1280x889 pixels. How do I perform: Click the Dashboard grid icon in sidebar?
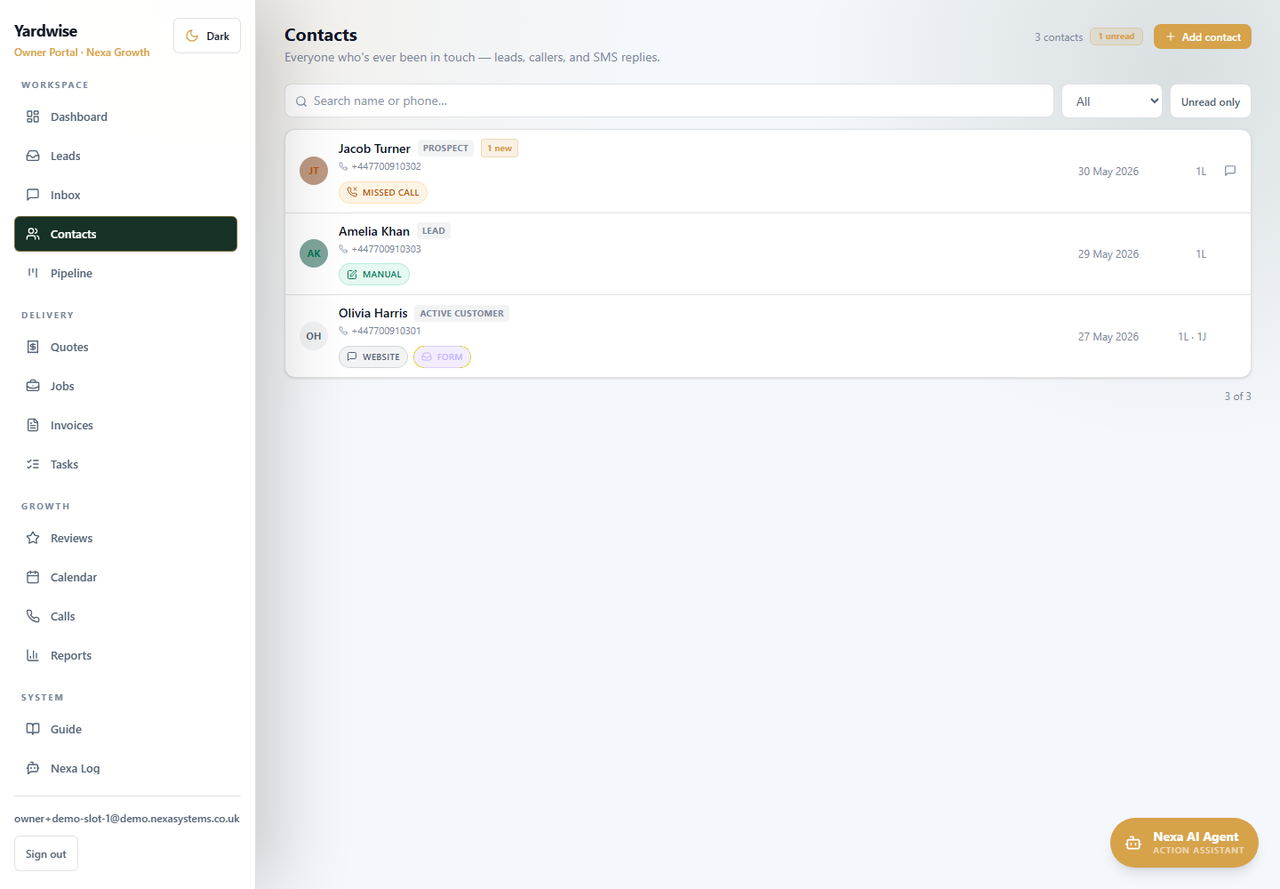click(33, 117)
